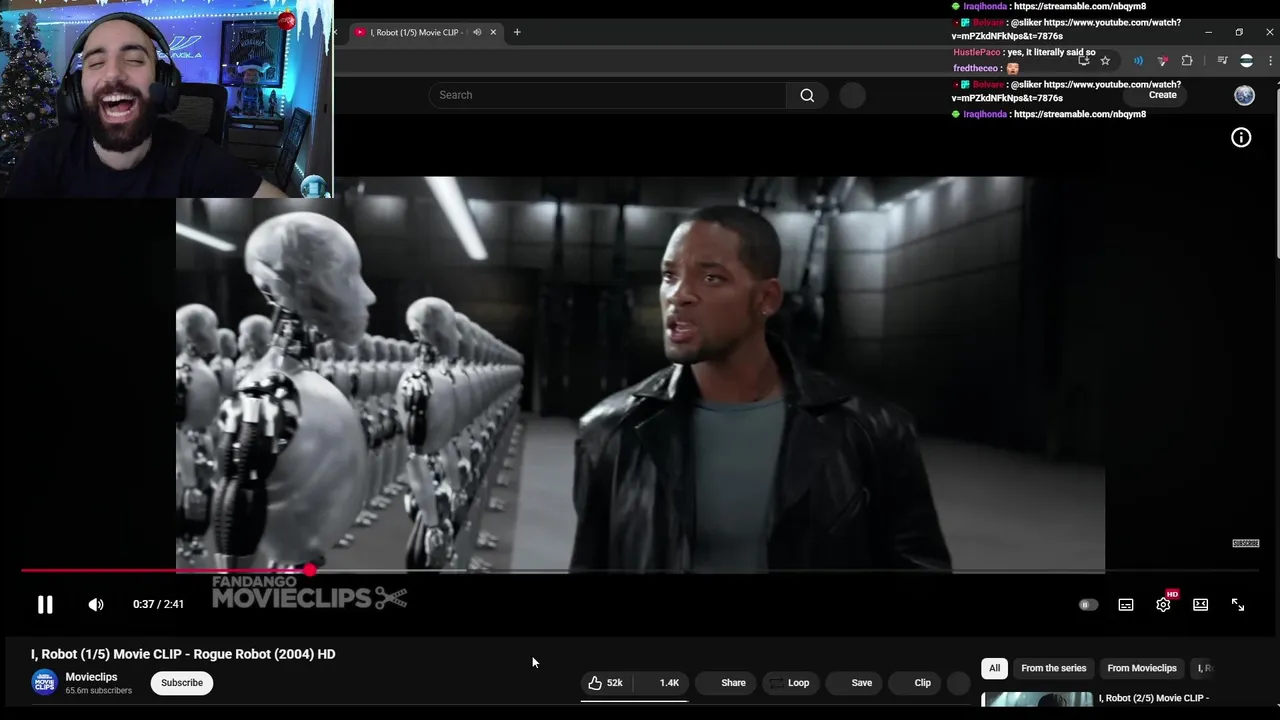Open a new browser tab with plus
Viewport: 1280px width, 720px height.
pyautogui.click(x=517, y=32)
